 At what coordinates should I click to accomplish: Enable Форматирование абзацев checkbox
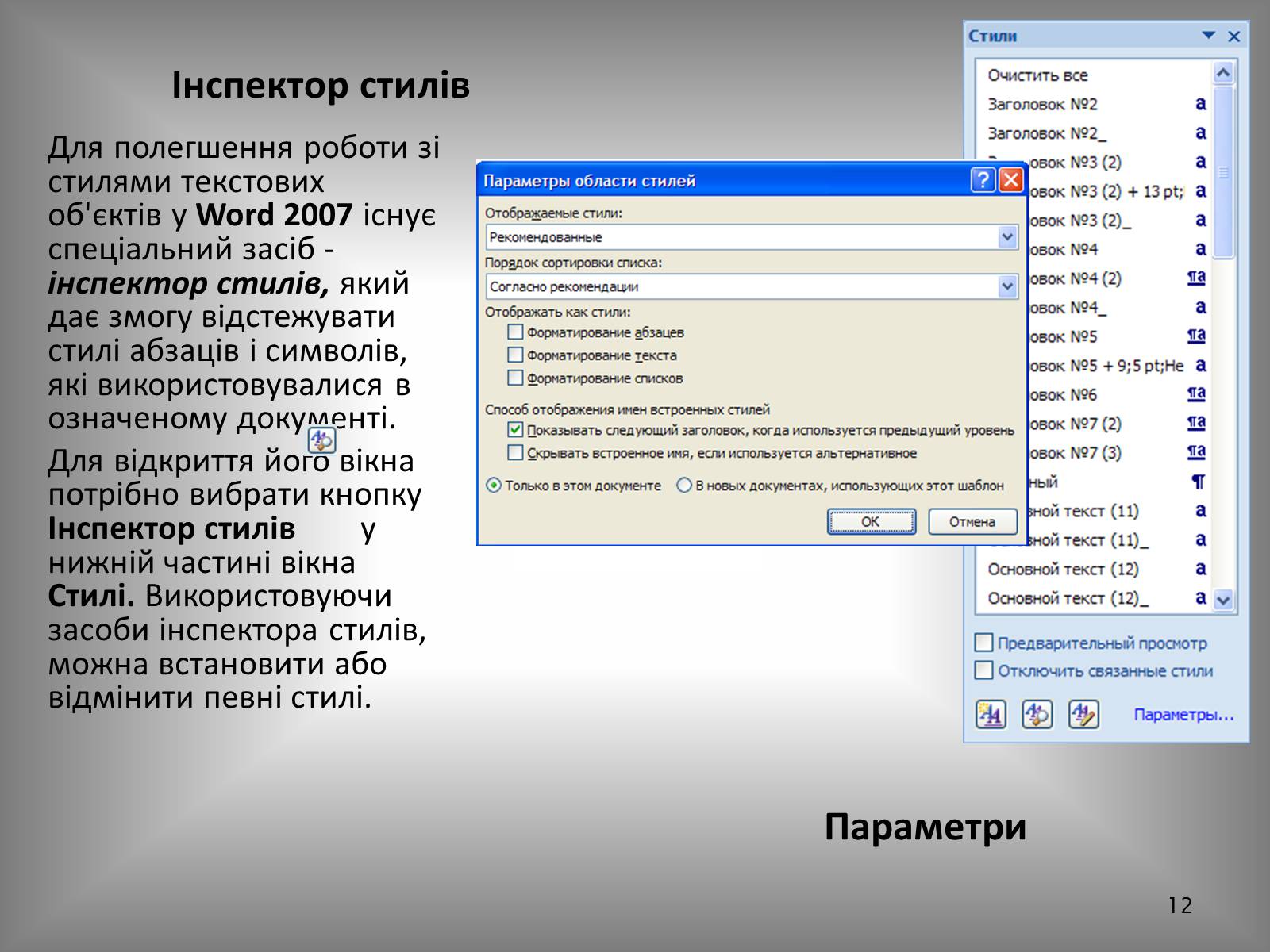pyautogui.click(x=515, y=332)
